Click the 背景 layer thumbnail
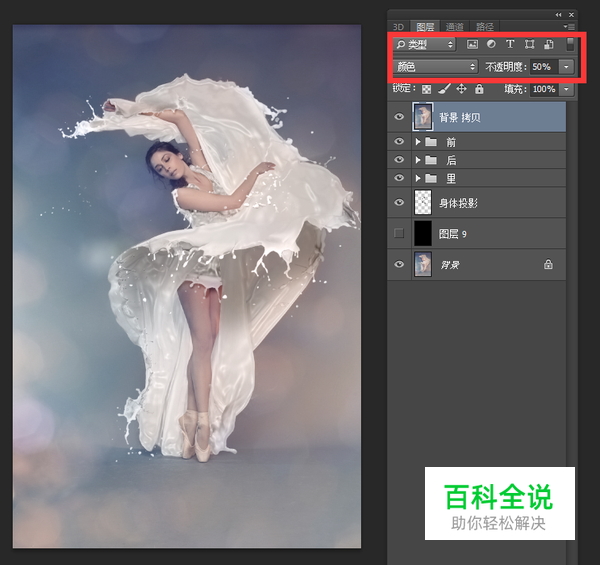 point(423,264)
